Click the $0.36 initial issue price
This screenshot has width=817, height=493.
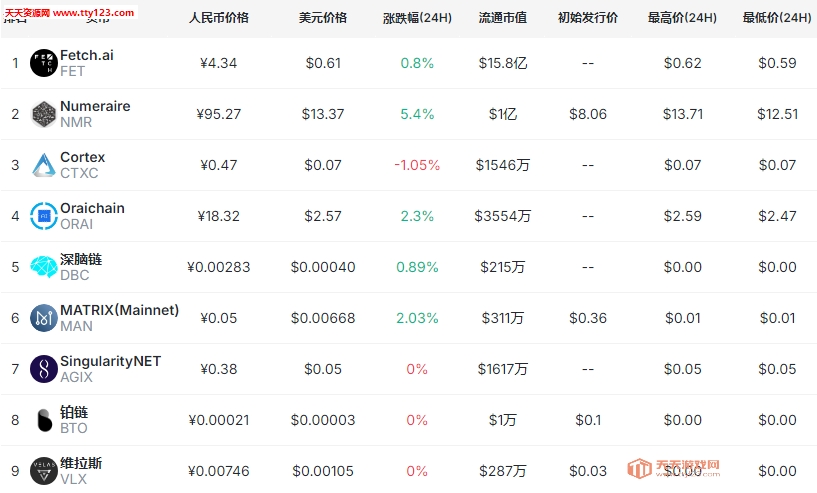click(x=588, y=318)
